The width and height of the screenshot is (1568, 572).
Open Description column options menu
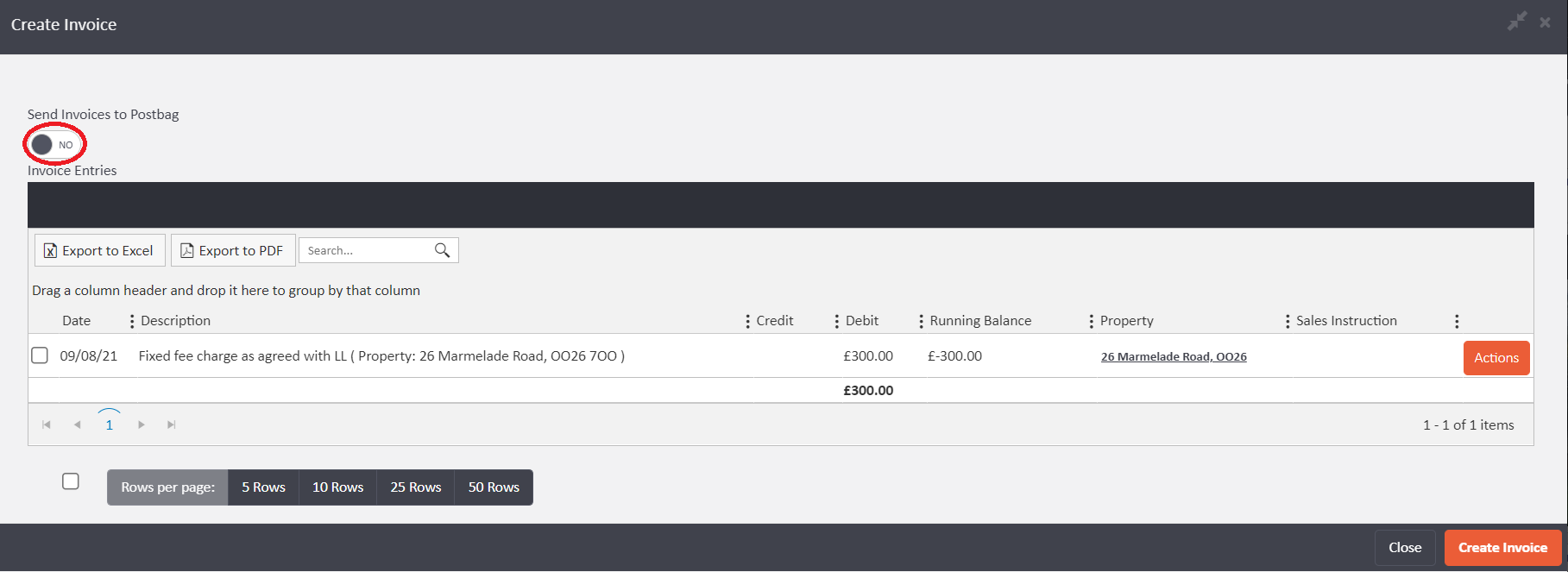tap(747, 321)
